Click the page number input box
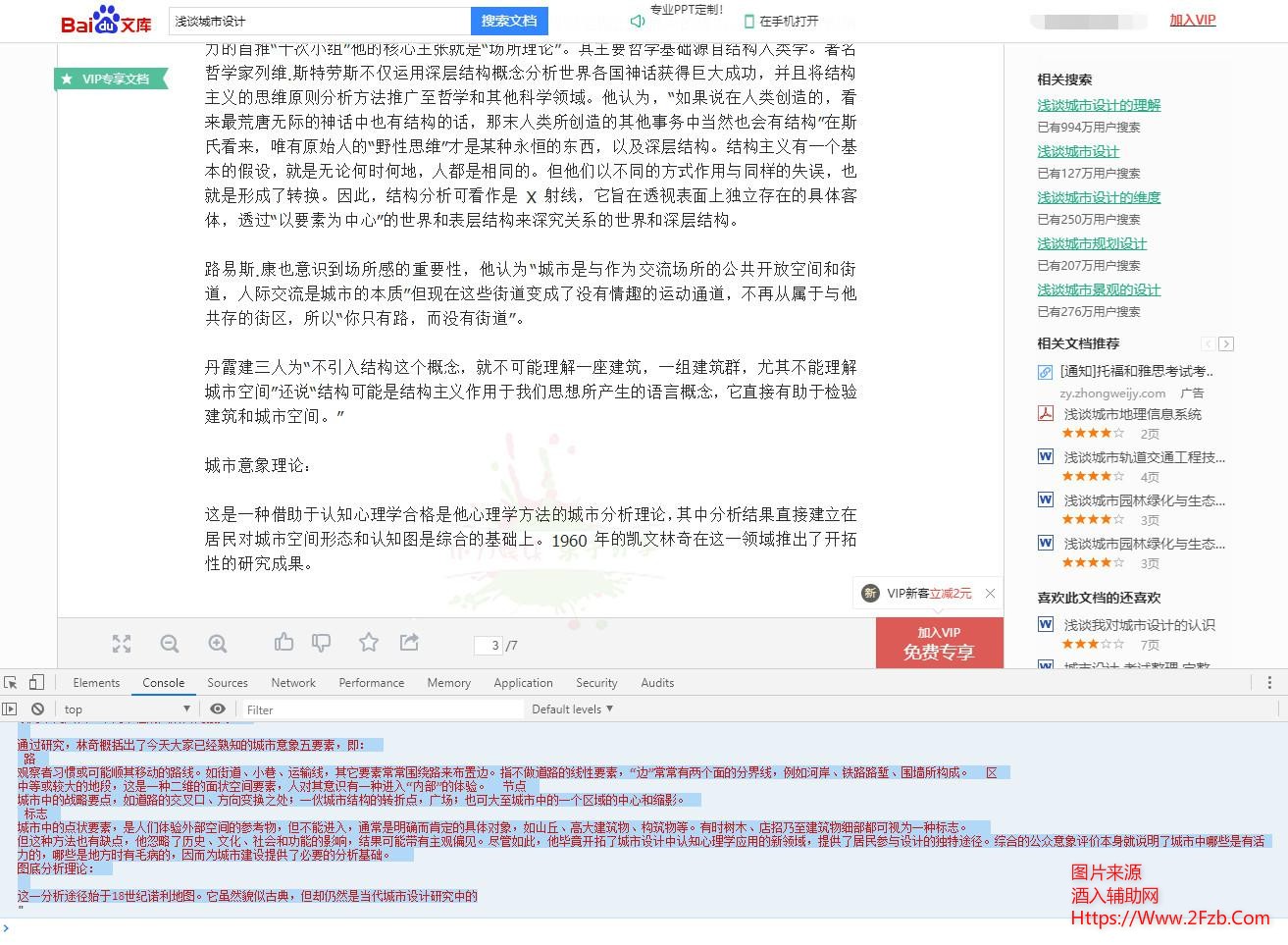Viewport: 1288px width, 945px height. click(489, 645)
